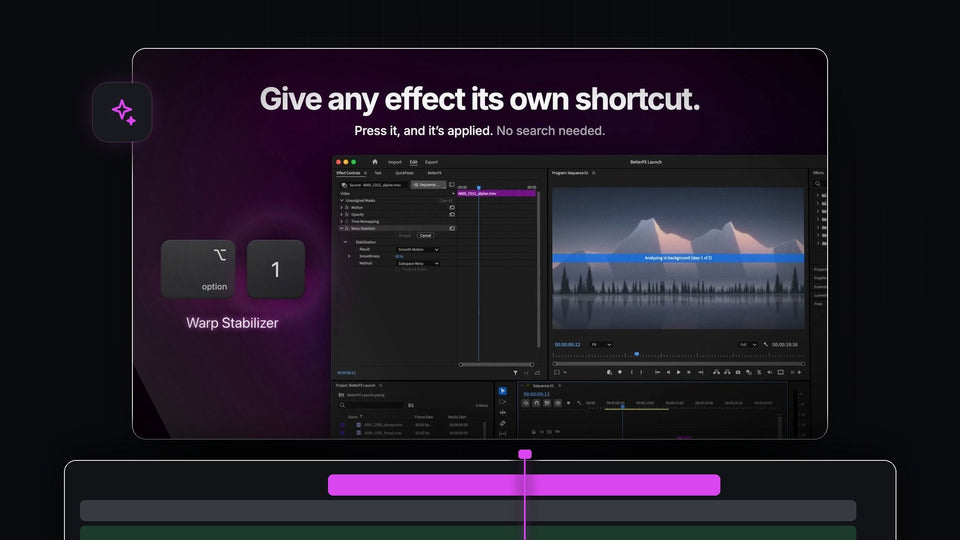The image size is (960, 540).
Task: Reset the Warp Stabilizer effect
Action: click(x=452, y=228)
